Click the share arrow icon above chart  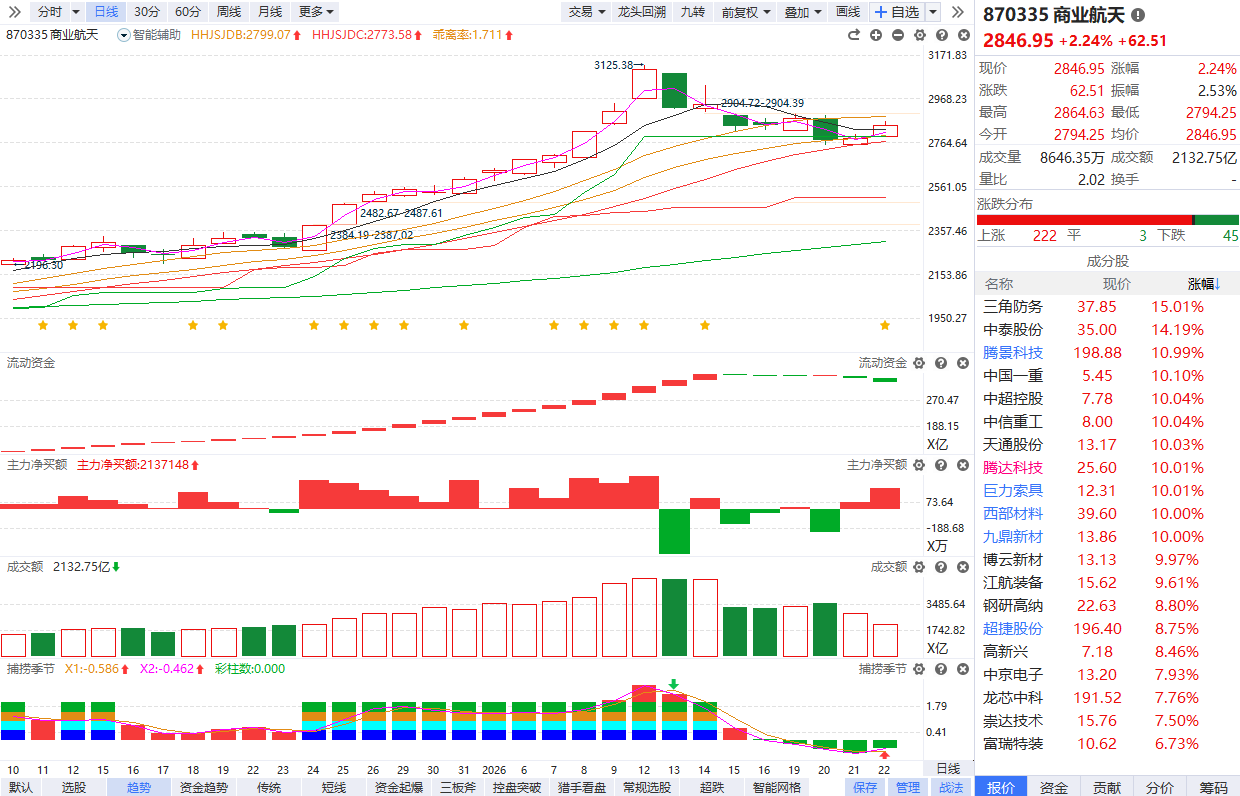854,35
